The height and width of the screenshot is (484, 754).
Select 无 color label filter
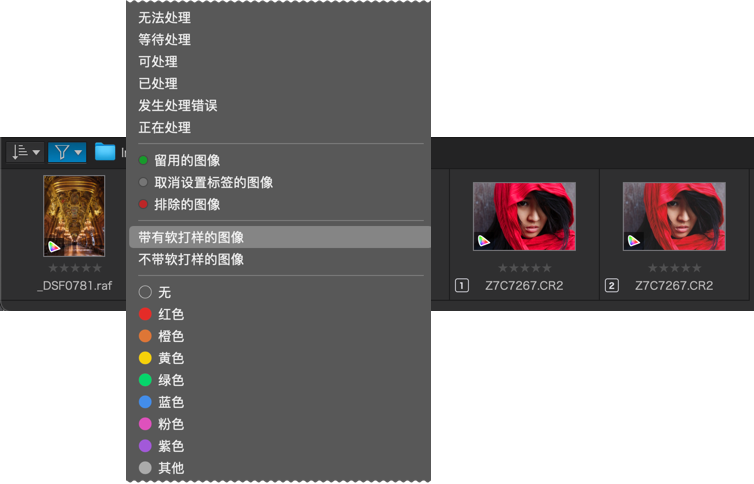280,292
